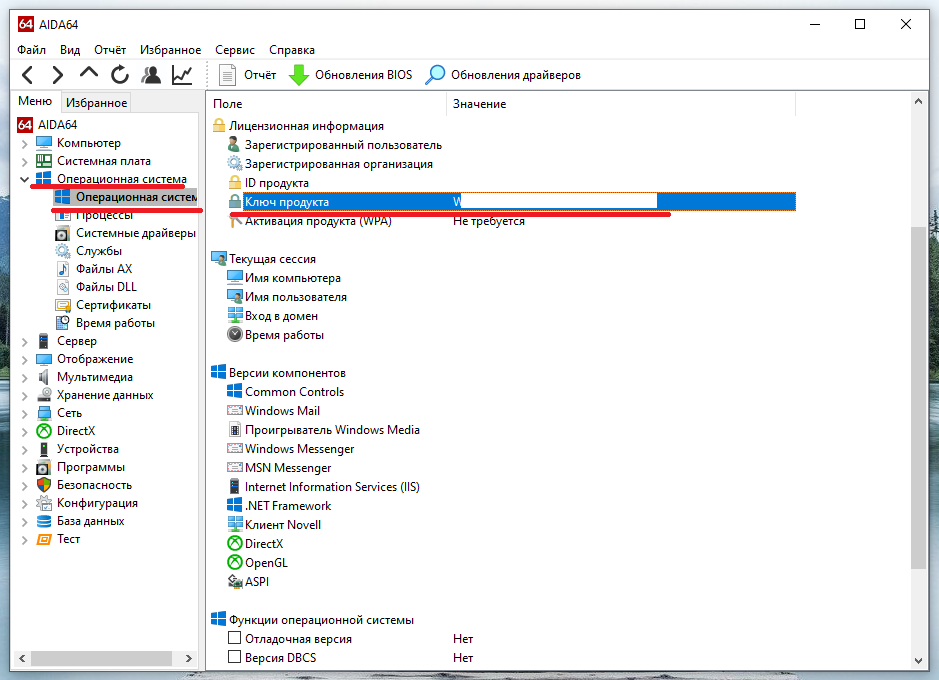Image resolution: width=939 pixels, height=680 pixels.
Task: Collapse the Операционная система tree node
Action: (24, 179)
